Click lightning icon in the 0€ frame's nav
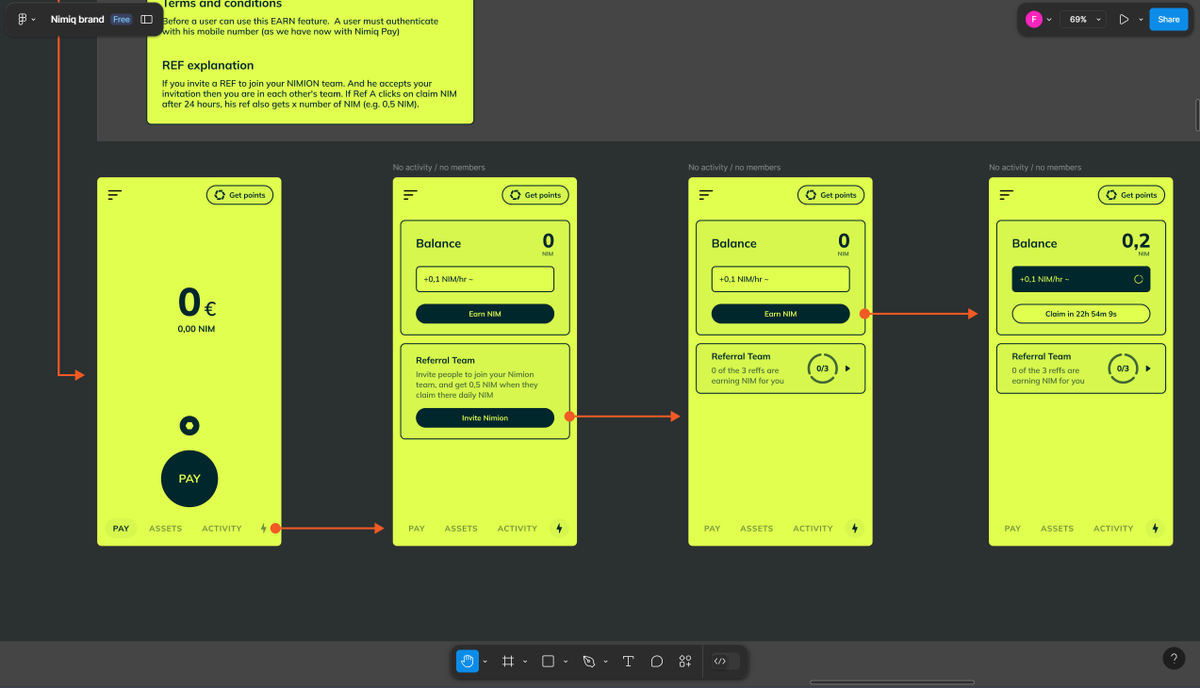1200x688 pixels. click(x=264, y=528)
